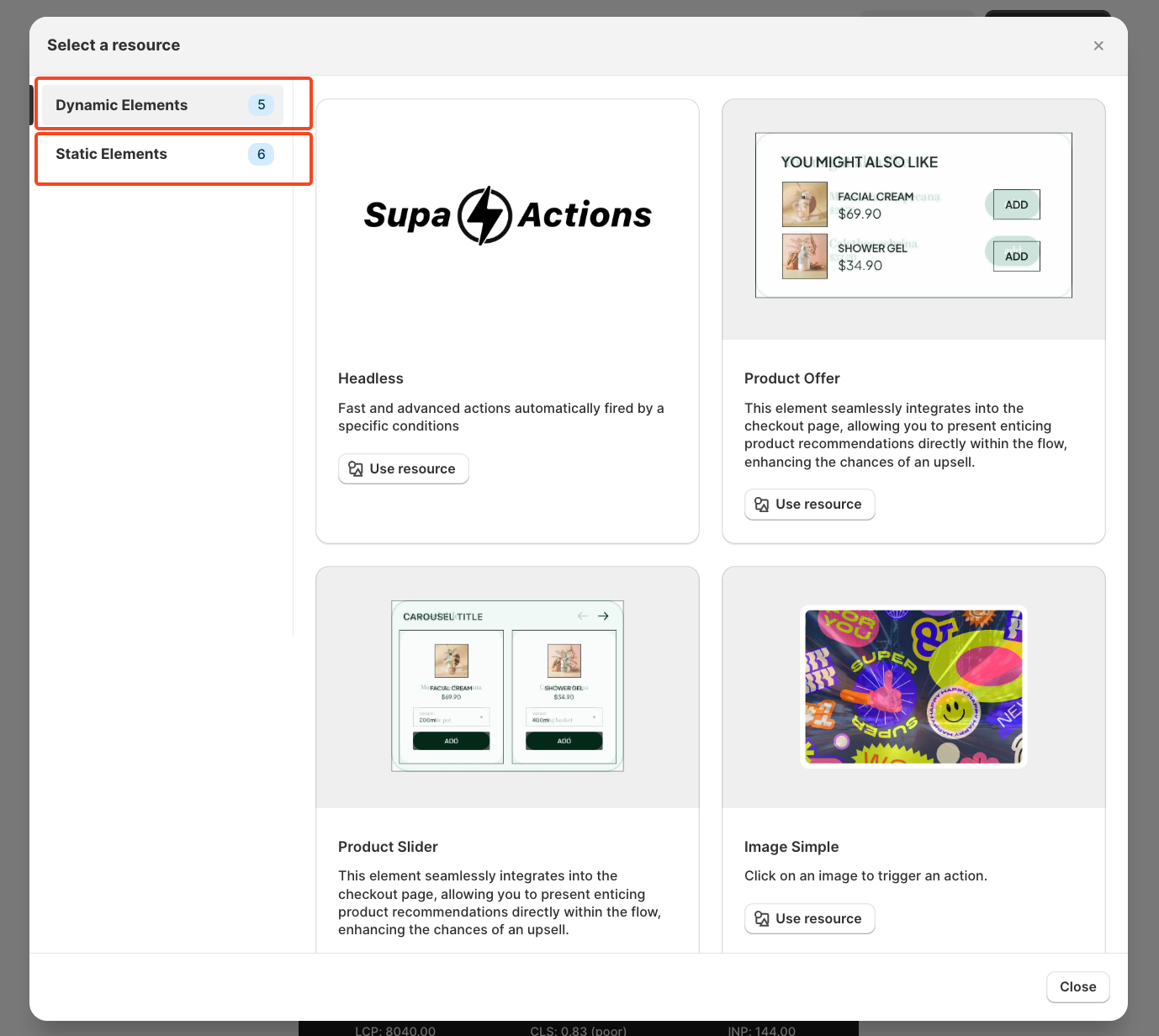Click the Facial Cream product image in the Product Offer preview
Viewport: 1159px width, 1036px height.
(x=805, y=204)
